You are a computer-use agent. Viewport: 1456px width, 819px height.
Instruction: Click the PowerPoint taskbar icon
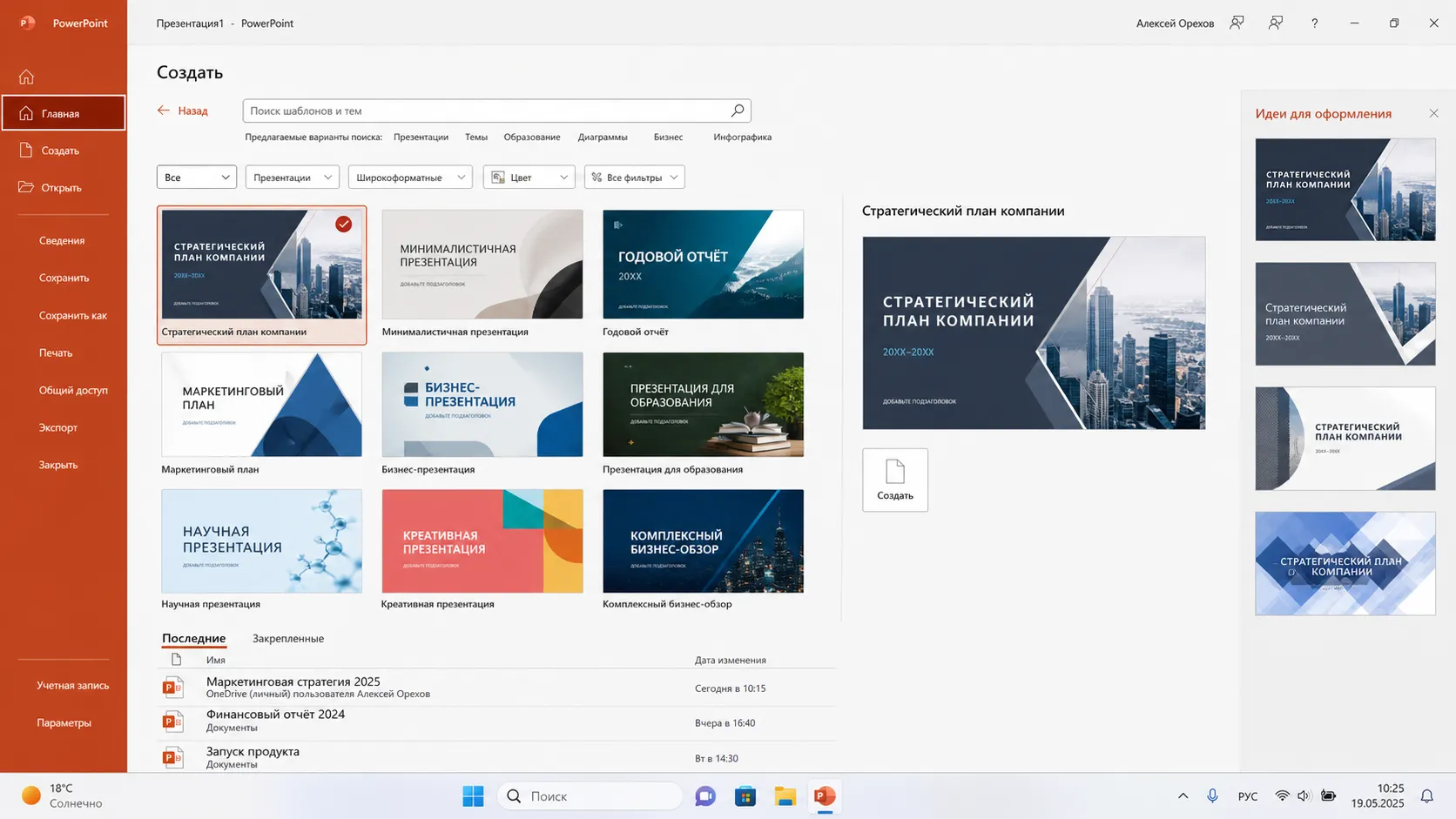[x=825, y=796]
